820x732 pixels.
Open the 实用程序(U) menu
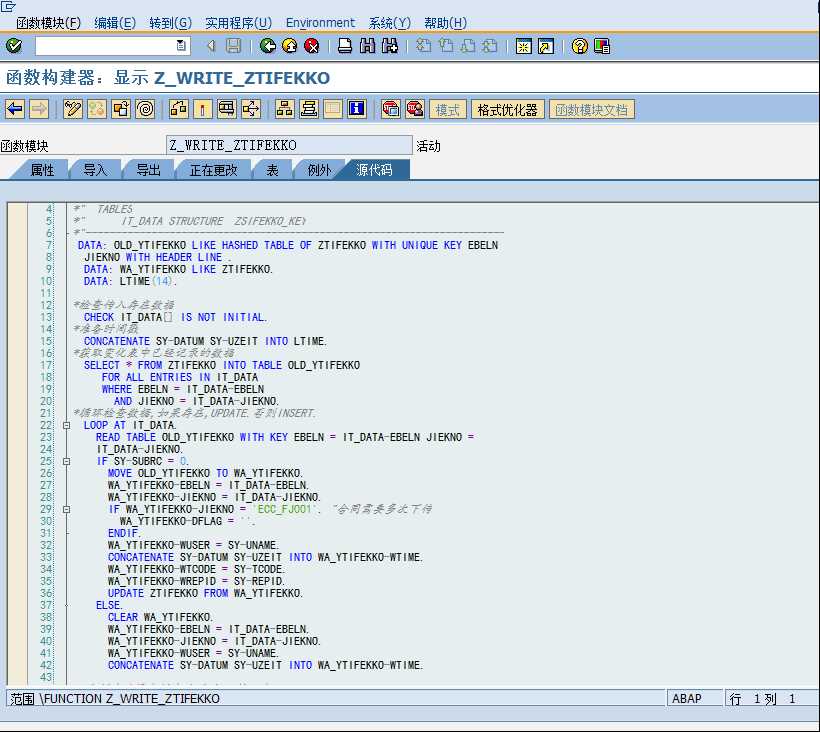tap(238, 23)
